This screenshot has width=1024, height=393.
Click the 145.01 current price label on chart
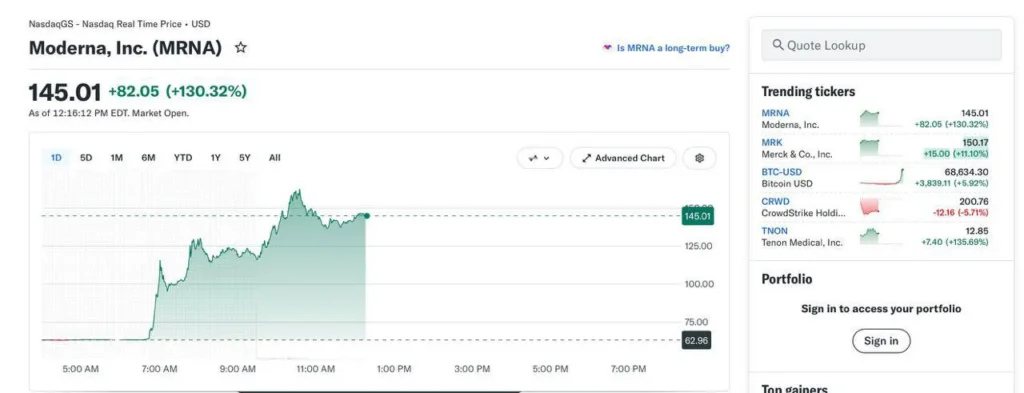click(697, 216)
